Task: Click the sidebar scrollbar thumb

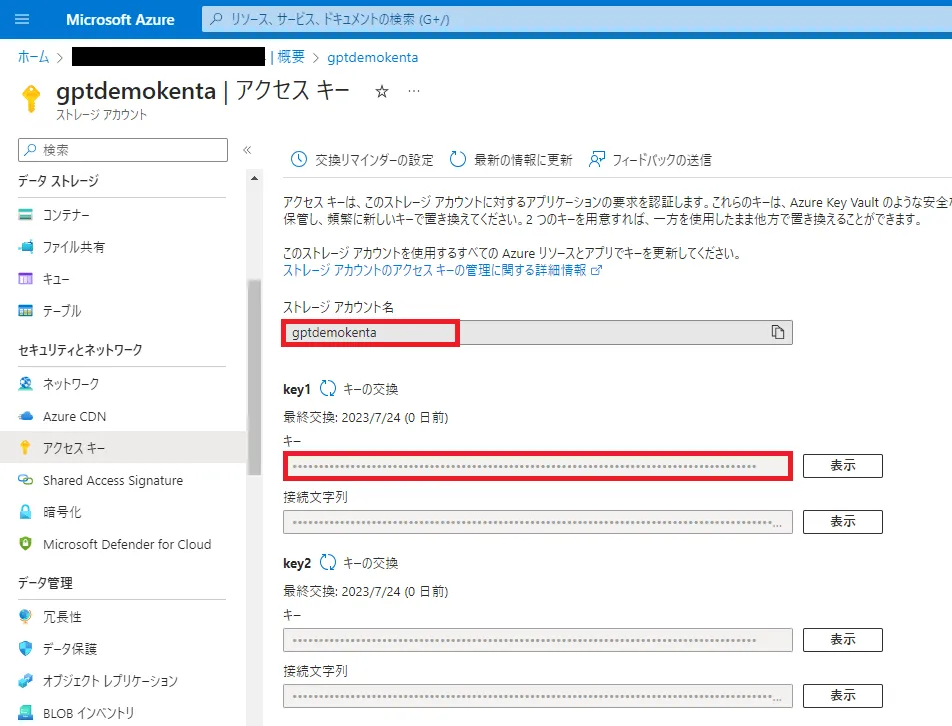Action: tap(254, 376)
